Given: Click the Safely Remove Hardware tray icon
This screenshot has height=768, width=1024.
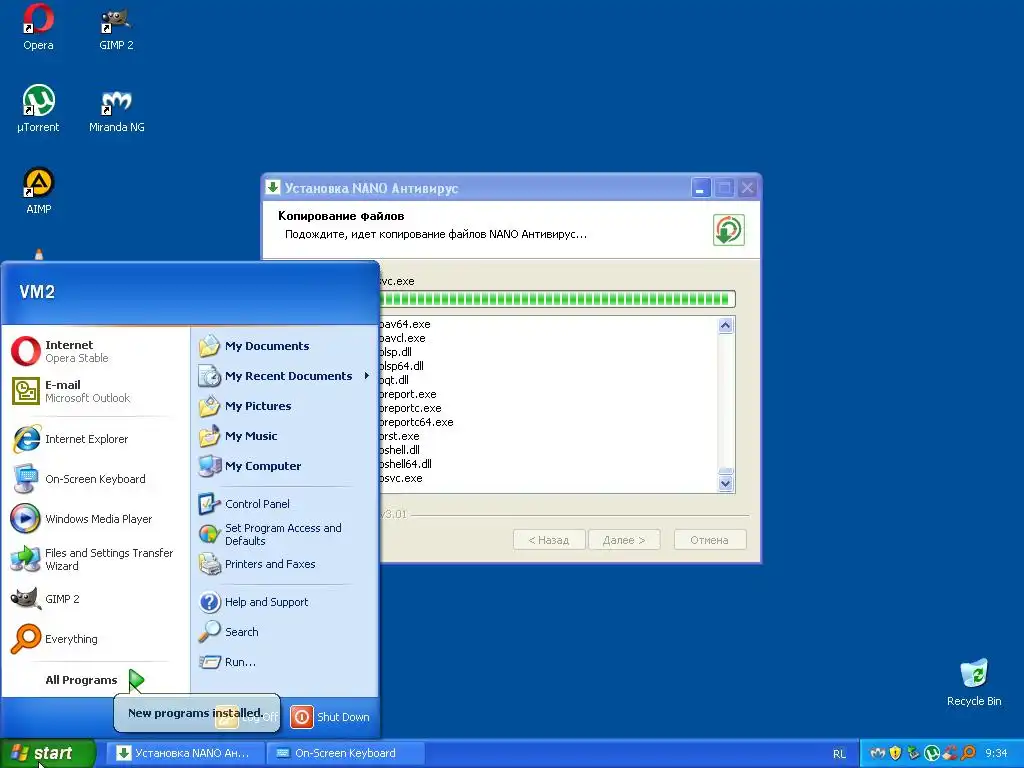Looking at the screenshot, I should [913, 753].
